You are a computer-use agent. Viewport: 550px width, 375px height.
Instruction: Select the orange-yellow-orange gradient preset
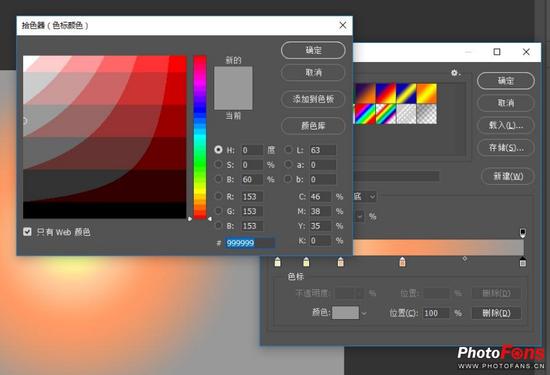click(427, 93)
